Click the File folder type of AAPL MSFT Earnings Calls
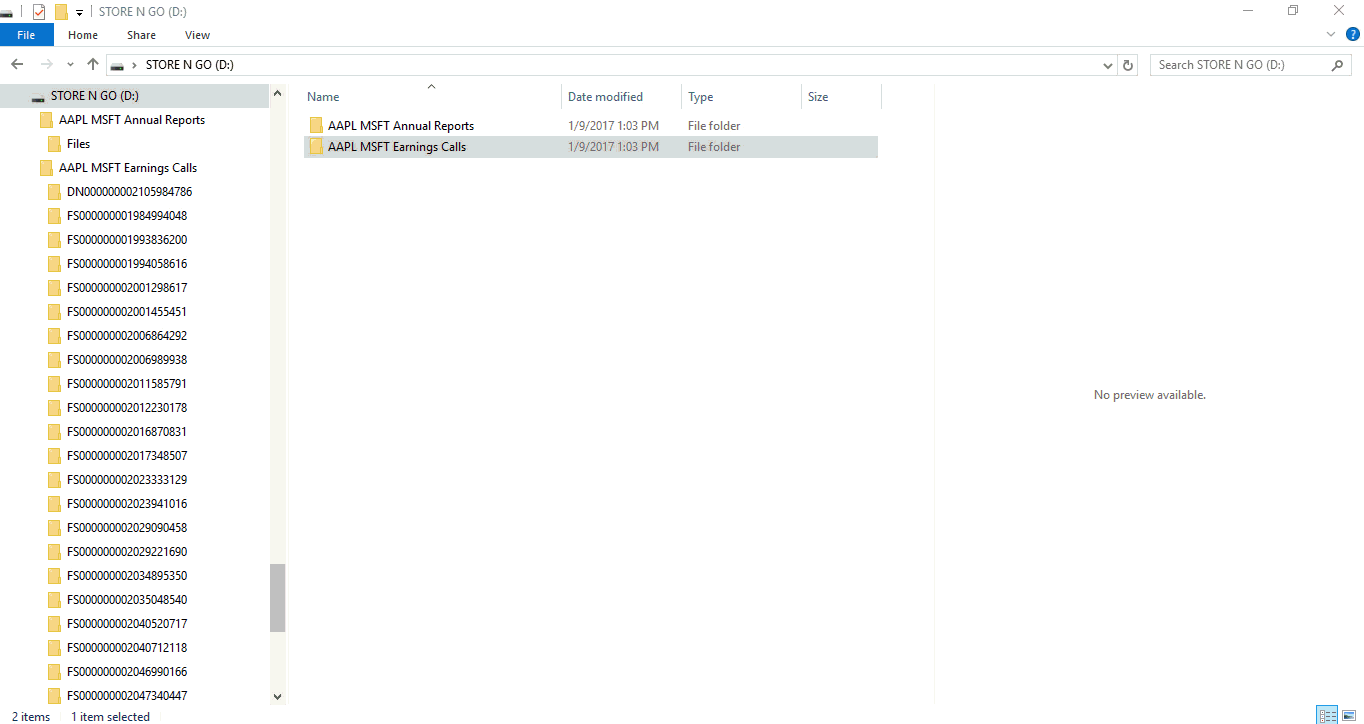Viewport: 1364px width, 724px height. 714,147
